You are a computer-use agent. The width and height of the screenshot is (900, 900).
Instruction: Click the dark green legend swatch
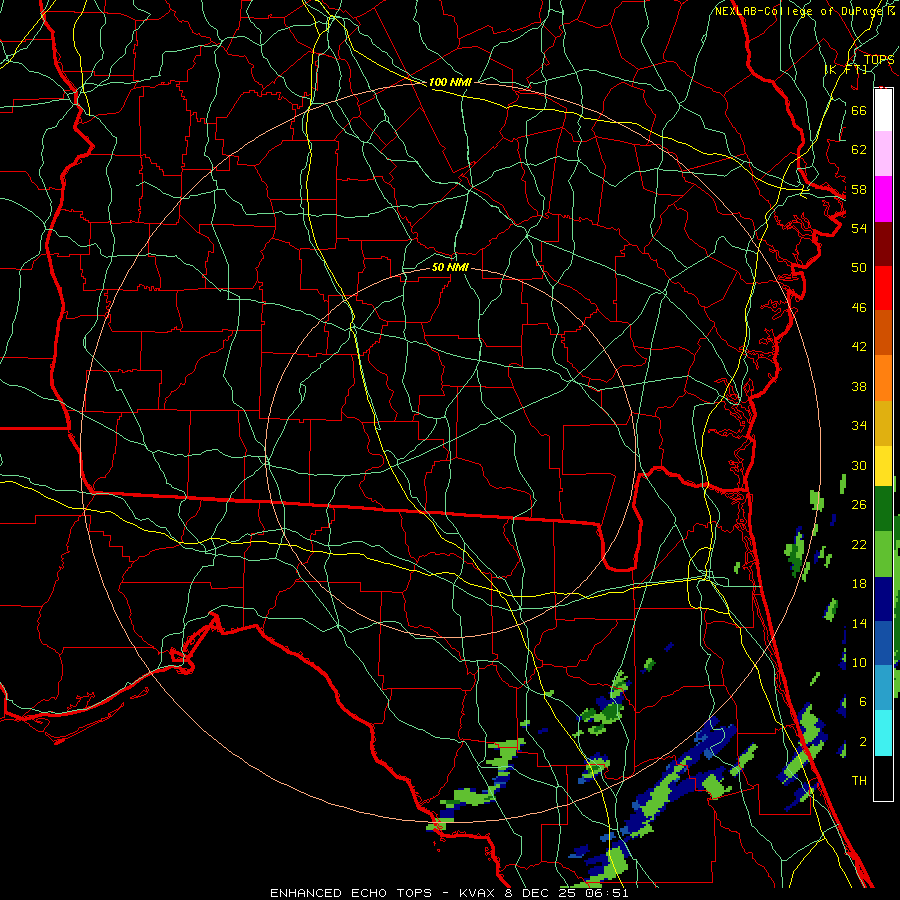click(883, 509)
